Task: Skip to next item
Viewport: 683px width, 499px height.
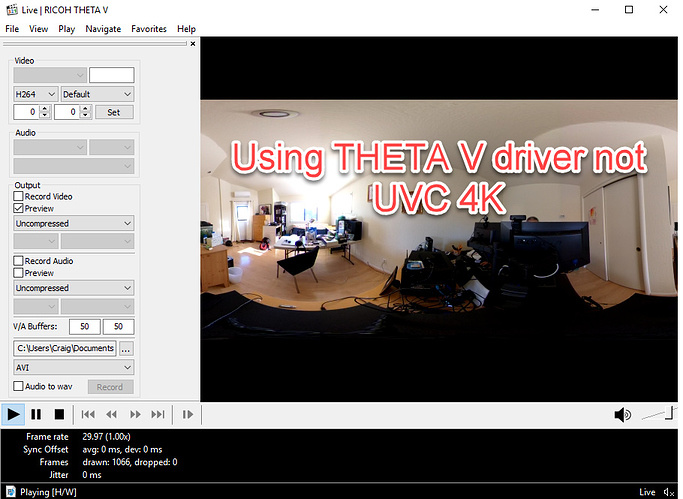Action: click(158, 415)
